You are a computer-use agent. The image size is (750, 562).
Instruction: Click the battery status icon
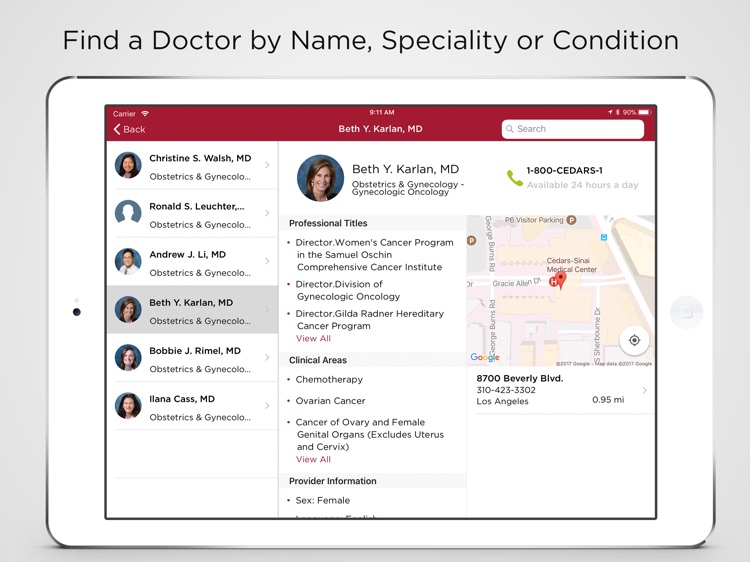point(645,112)
